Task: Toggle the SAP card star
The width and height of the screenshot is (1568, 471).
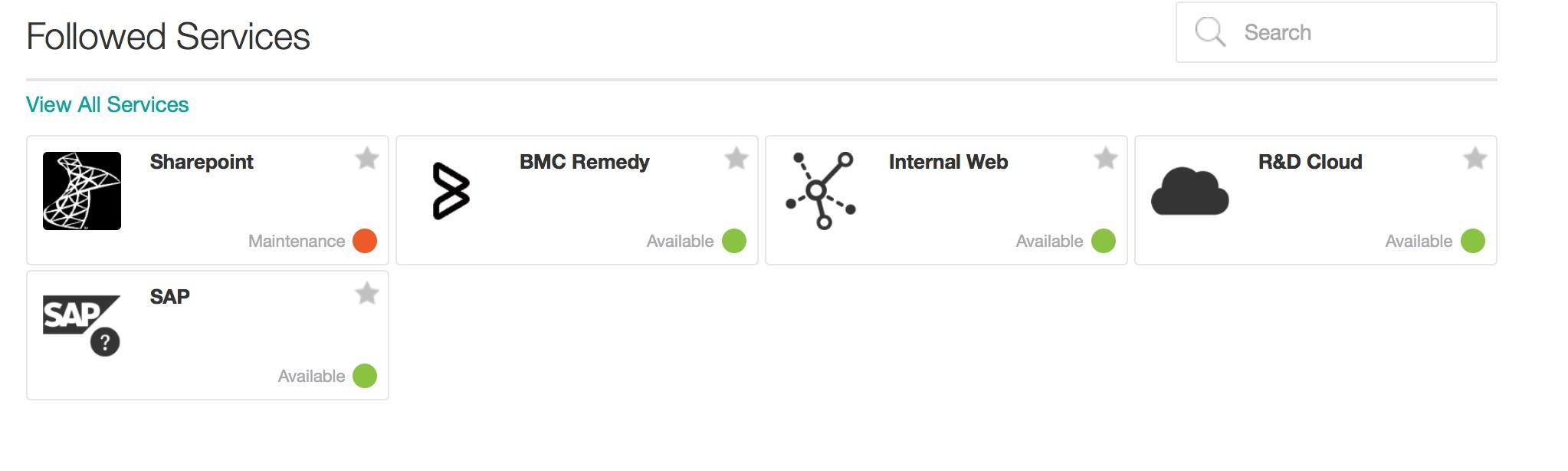Action: coord(367,293)
